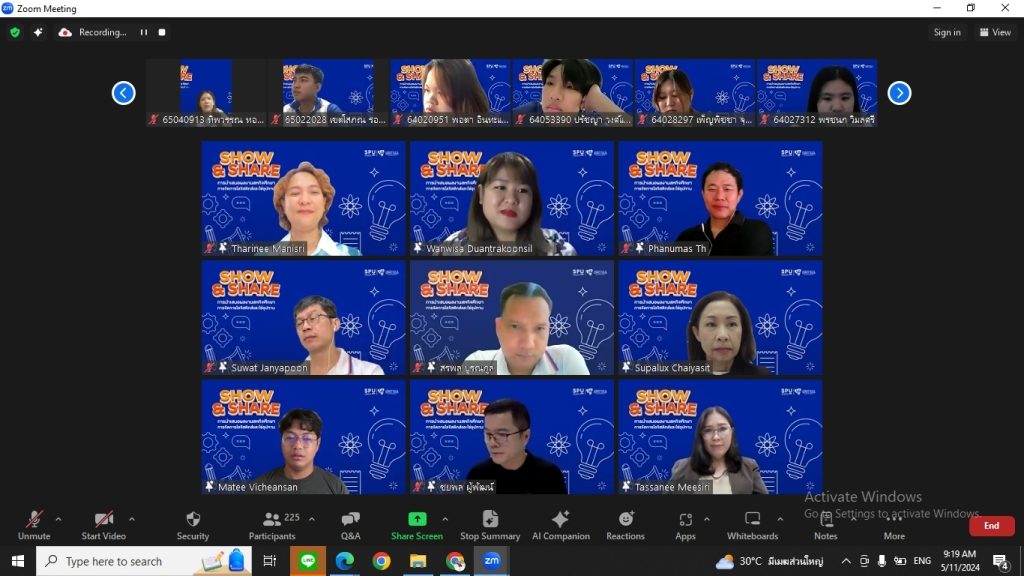Open LINE app from the taskbar
The height and width of the screenshot is (576, 1024).
[308, 561]
